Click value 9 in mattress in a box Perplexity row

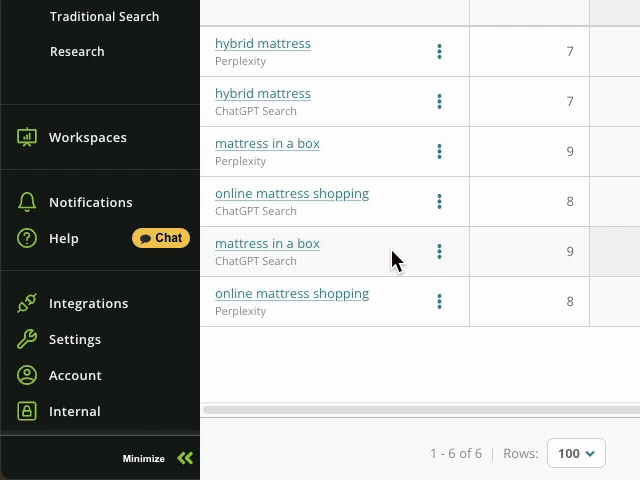click(x=570, y=151)
